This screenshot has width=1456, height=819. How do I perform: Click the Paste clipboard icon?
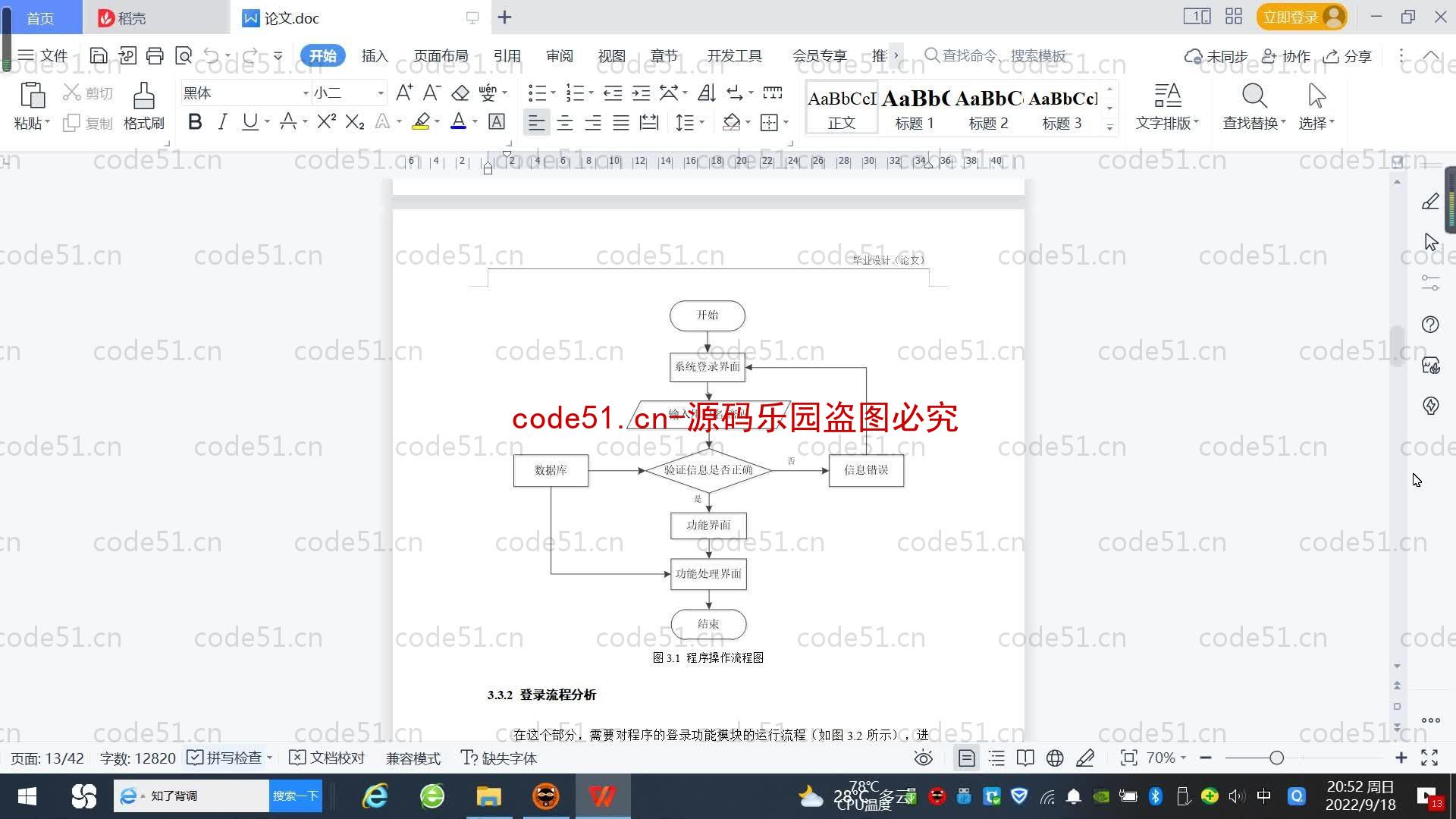[32, 96]
